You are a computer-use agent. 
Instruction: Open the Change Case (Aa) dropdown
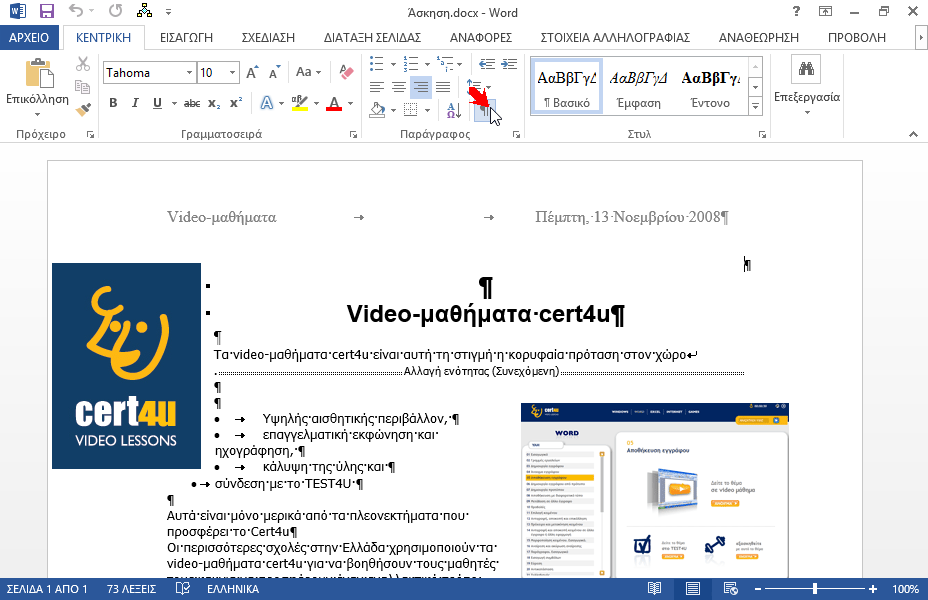pos(308,72)
